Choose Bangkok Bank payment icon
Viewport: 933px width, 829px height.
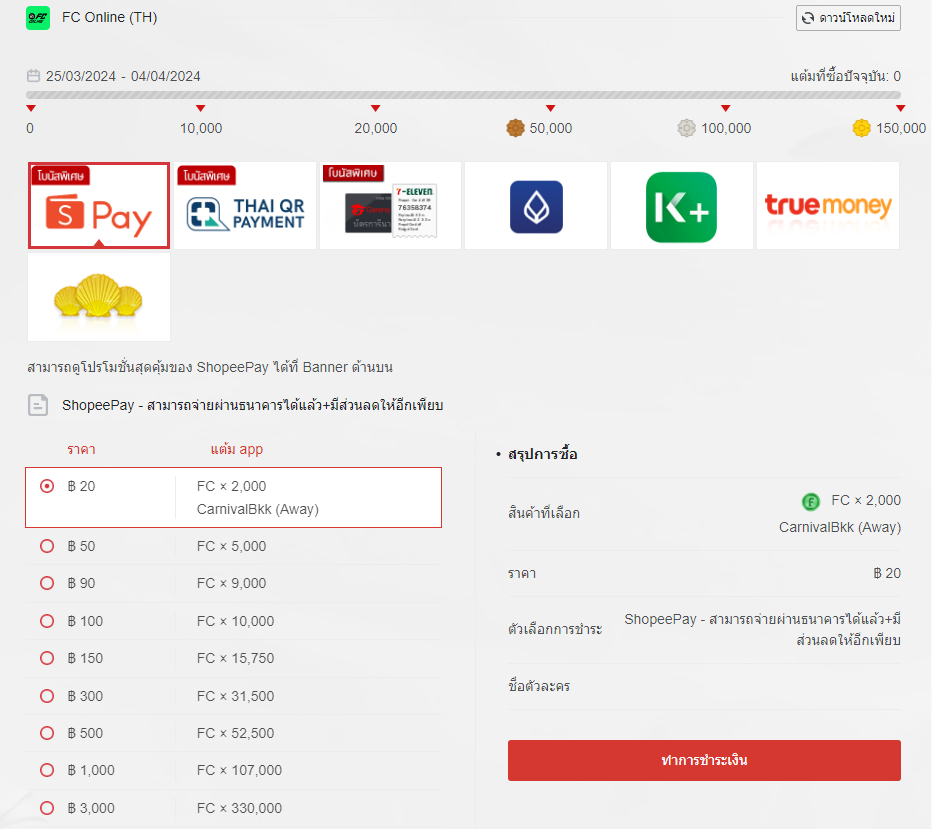point(536,205)
